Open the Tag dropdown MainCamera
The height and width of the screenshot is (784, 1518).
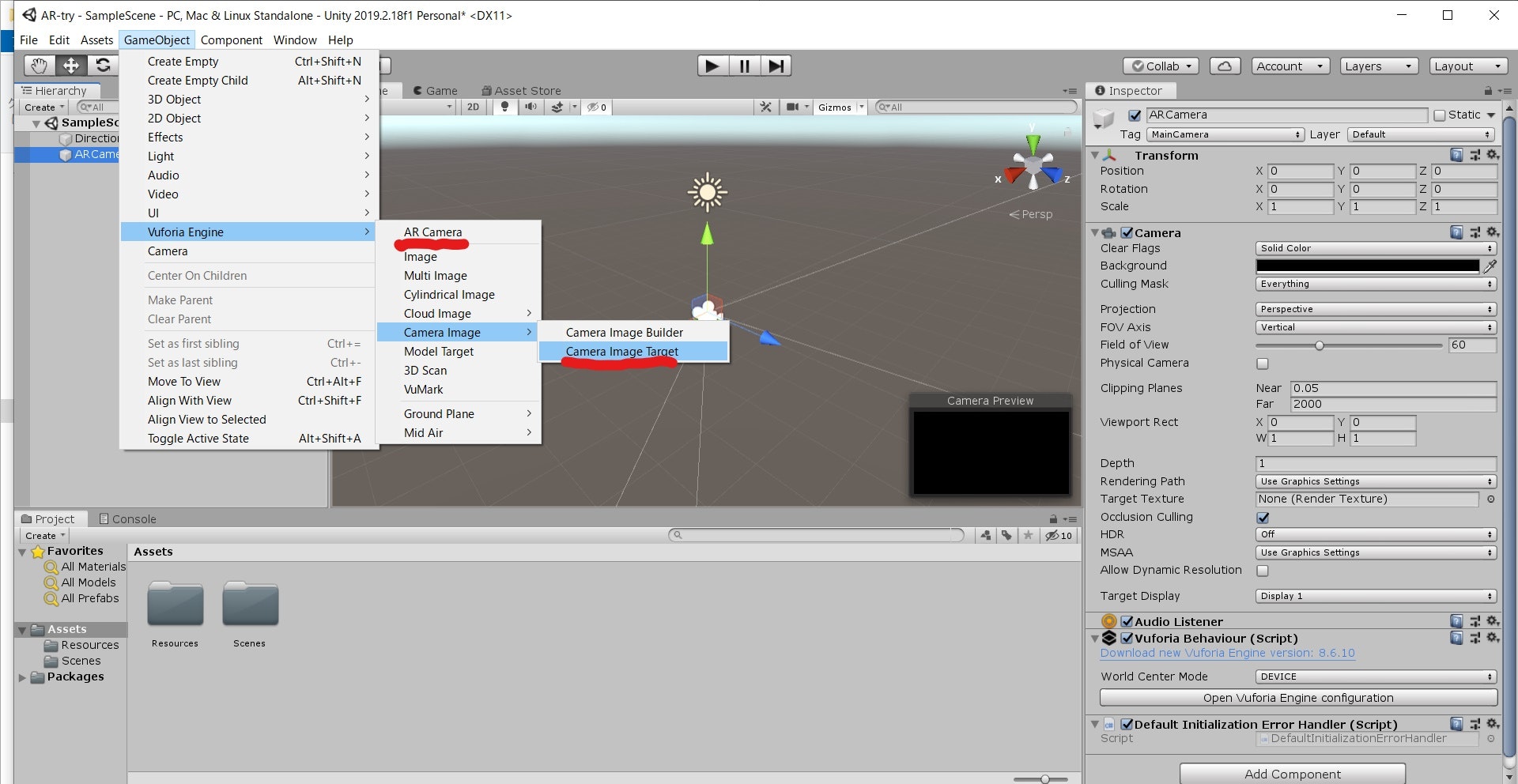[1225, 134]
